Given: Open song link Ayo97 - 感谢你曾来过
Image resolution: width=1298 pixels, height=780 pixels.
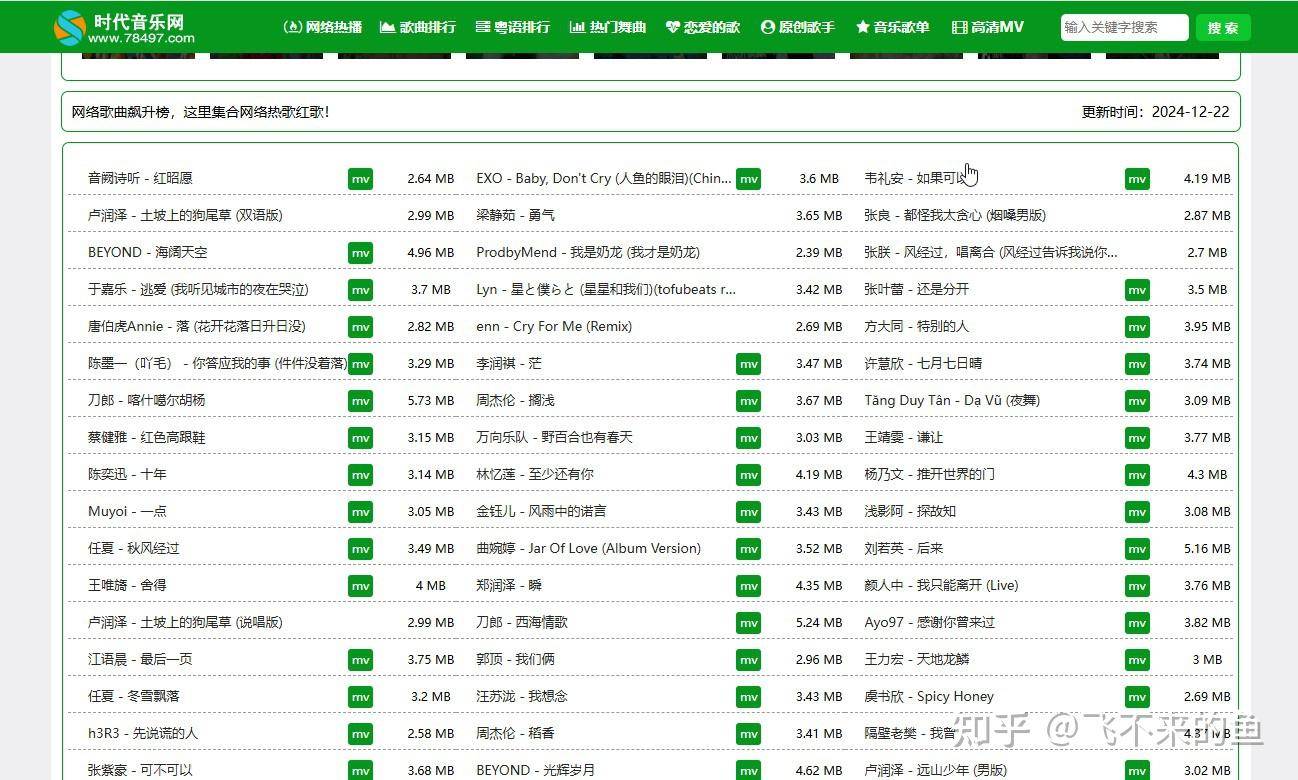Looking at the screenshot, I should pos(929,622).
